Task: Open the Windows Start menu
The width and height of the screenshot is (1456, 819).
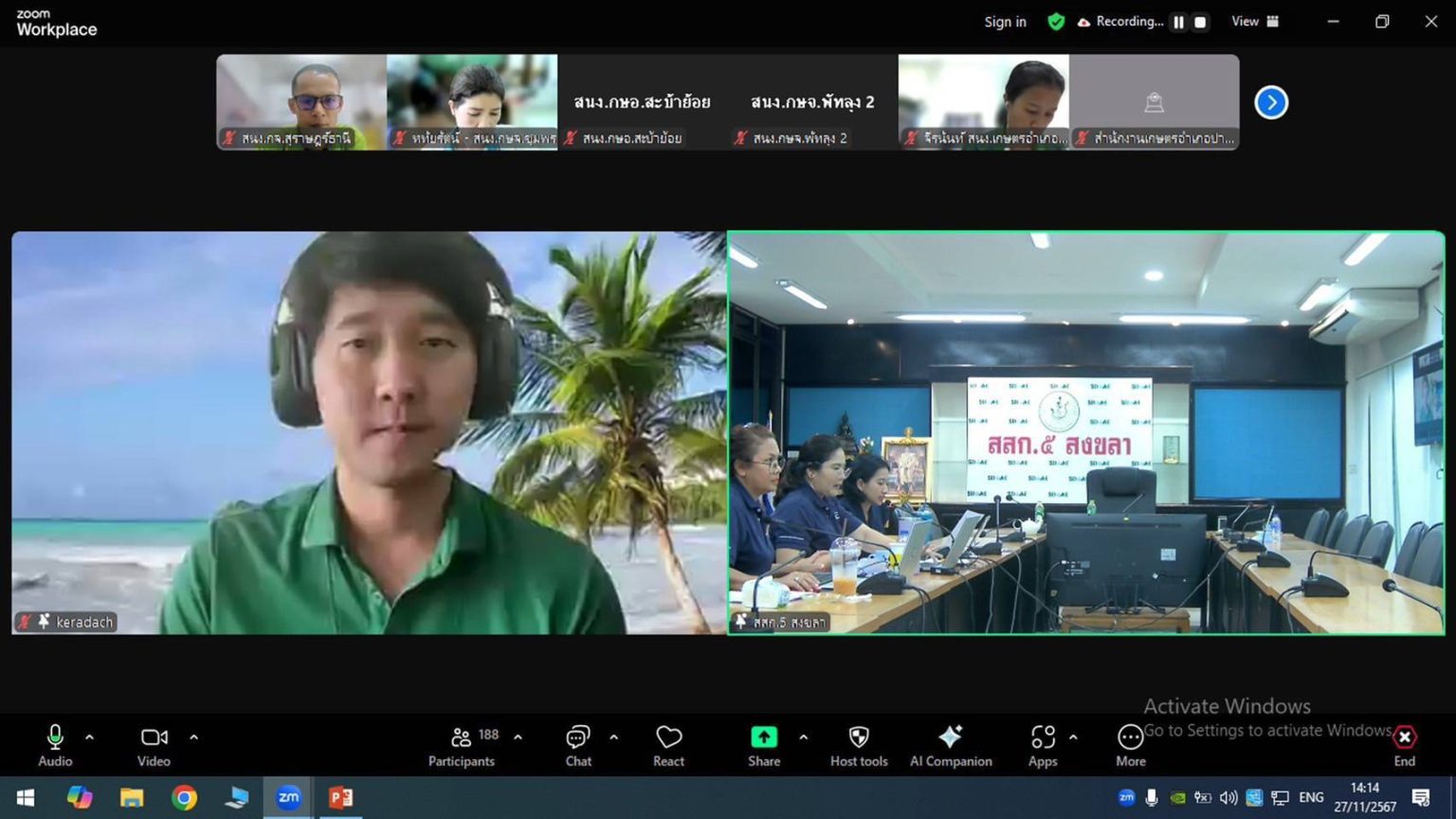Action: [x=26, y=798]
